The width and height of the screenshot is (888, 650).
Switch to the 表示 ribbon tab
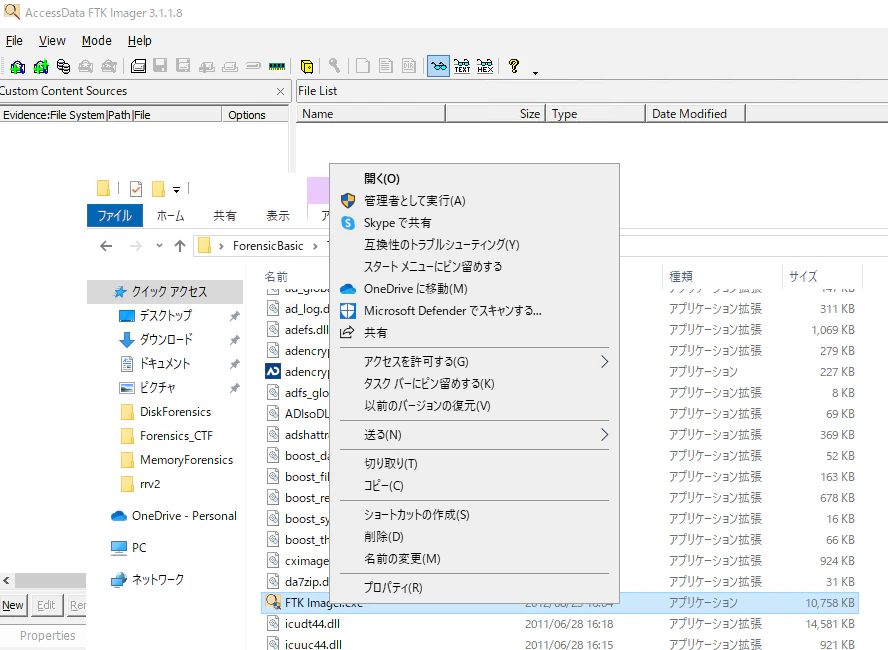(278, 216)
